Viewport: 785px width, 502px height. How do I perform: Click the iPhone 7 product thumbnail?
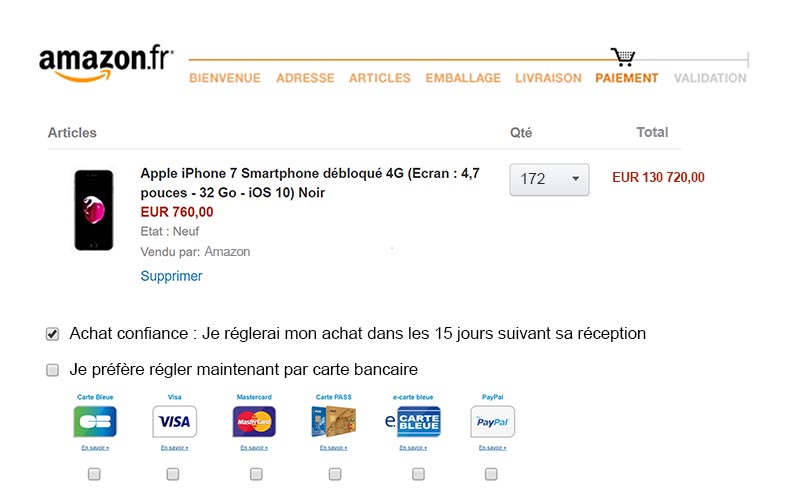(x=94, y=210)
